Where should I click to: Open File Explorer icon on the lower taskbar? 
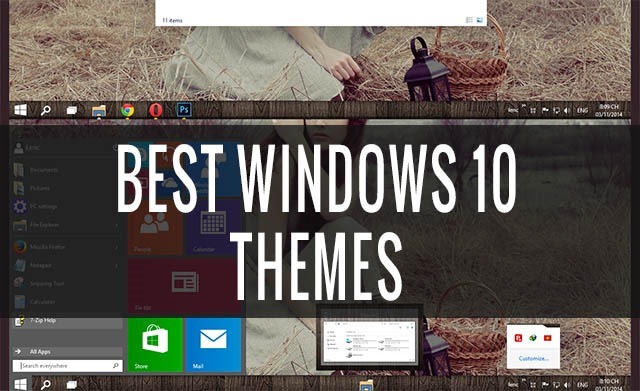[x=366, y=385]
